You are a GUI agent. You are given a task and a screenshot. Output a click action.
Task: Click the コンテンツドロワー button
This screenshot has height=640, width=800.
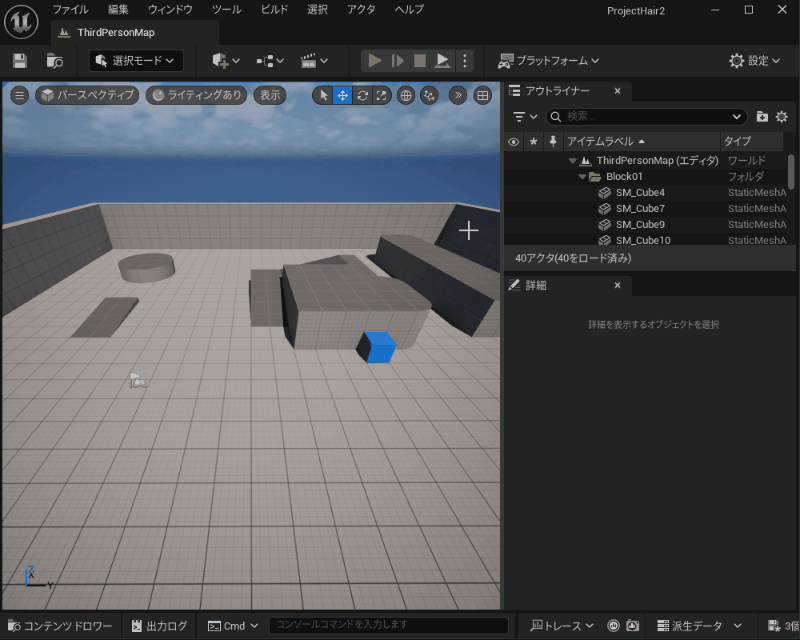click(x=60, y=626)
